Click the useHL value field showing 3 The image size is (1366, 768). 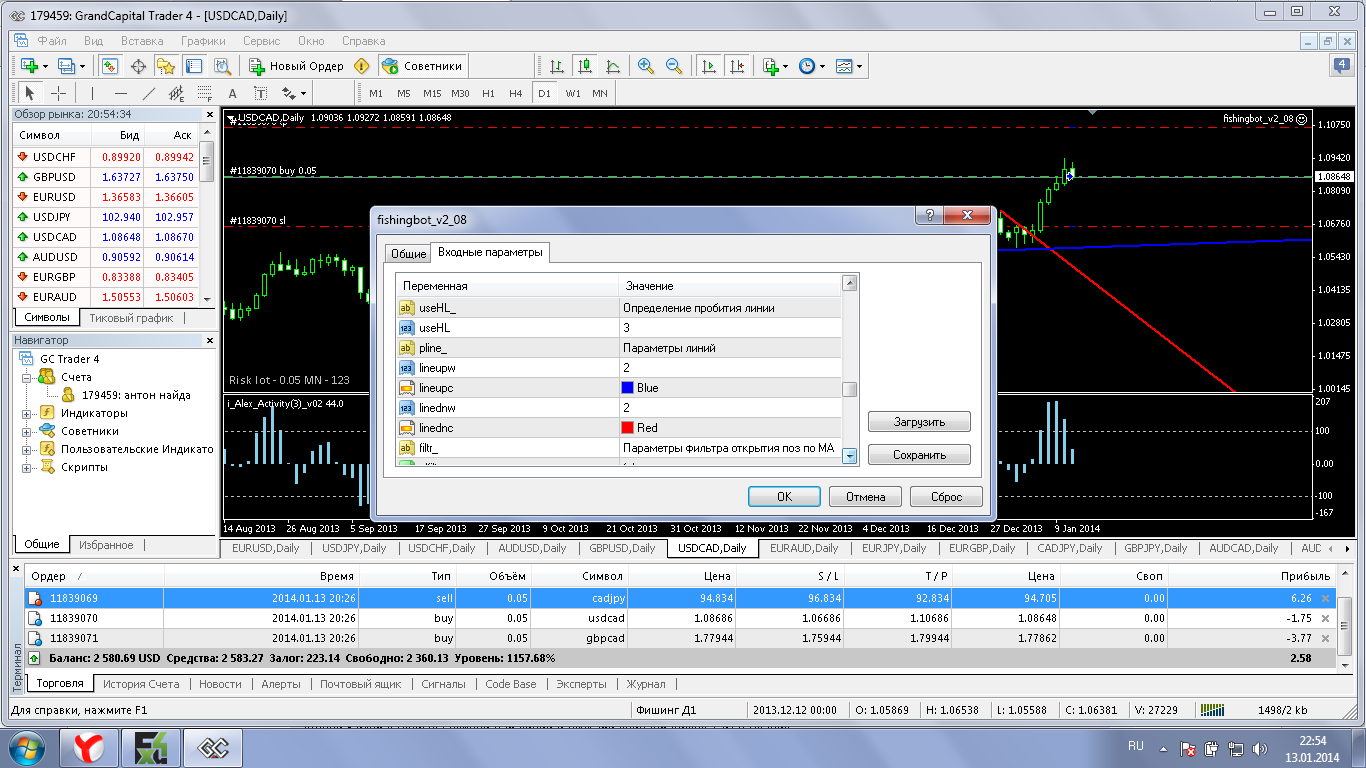point(730,328)
